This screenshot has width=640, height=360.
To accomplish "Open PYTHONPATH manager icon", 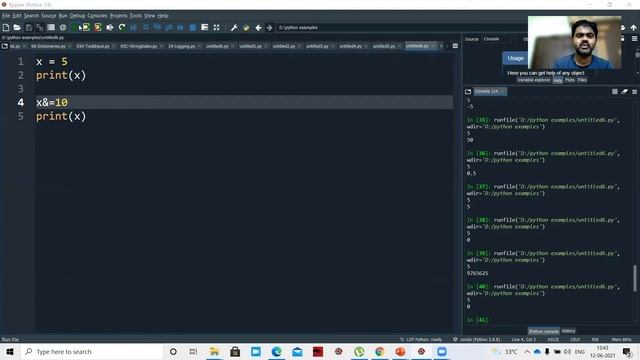I will tap(246, 27).
